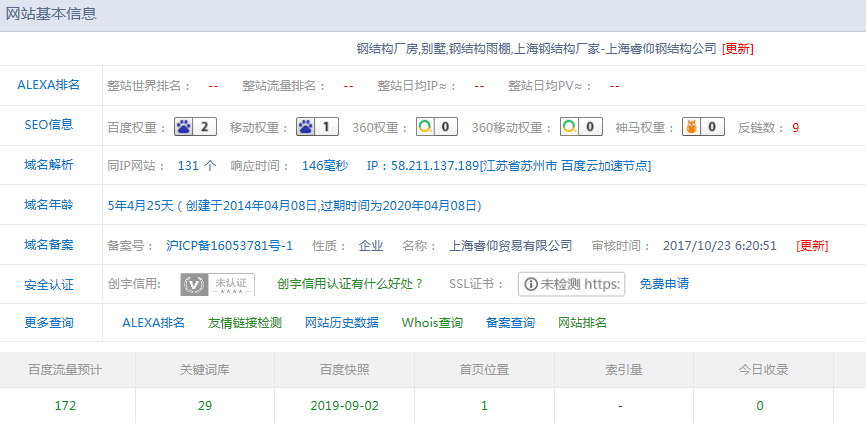Screen dimensions: 866x423
Task: Click the 关键词库 column header
Action: pyautogui.click(x=205, y=370)
